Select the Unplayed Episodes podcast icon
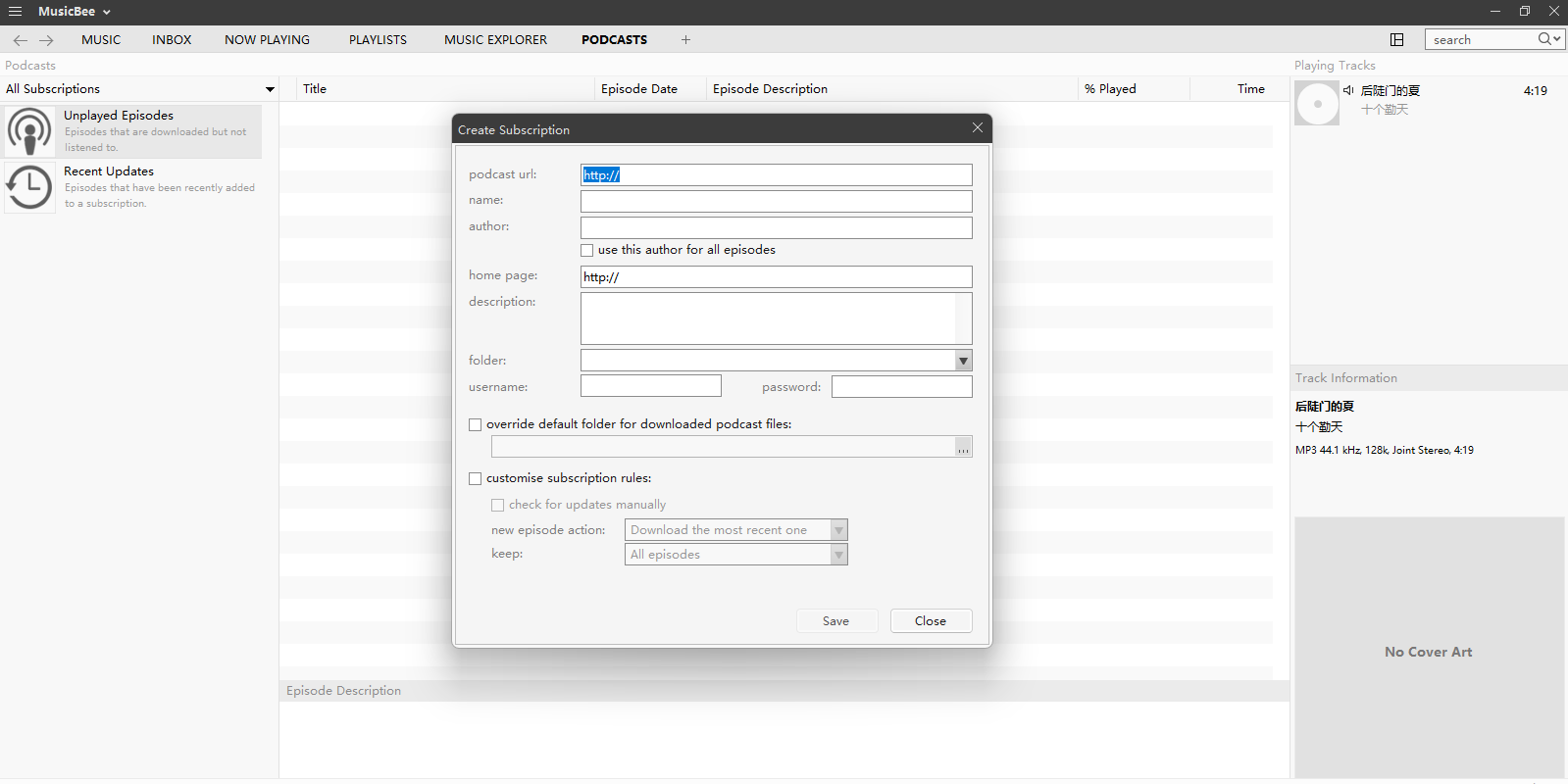The image size is (1568, 784). [30, 131]
